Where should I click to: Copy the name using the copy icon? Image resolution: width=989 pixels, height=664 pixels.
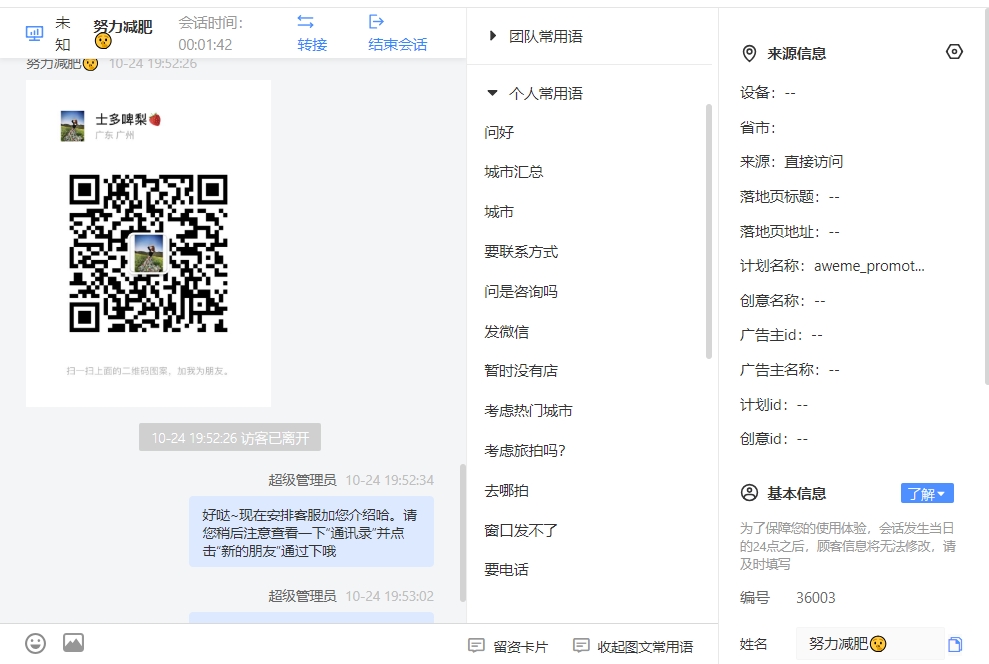click(955, 644)
